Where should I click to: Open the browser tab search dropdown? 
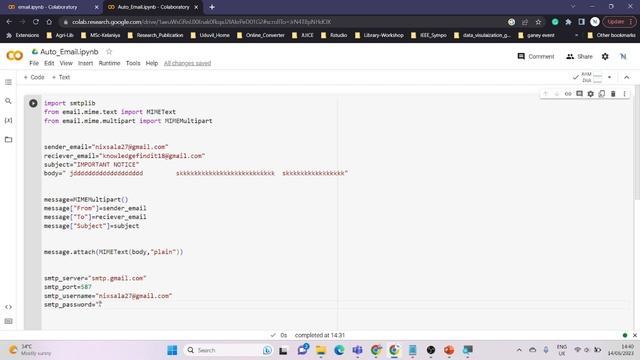tap(573, 7)
